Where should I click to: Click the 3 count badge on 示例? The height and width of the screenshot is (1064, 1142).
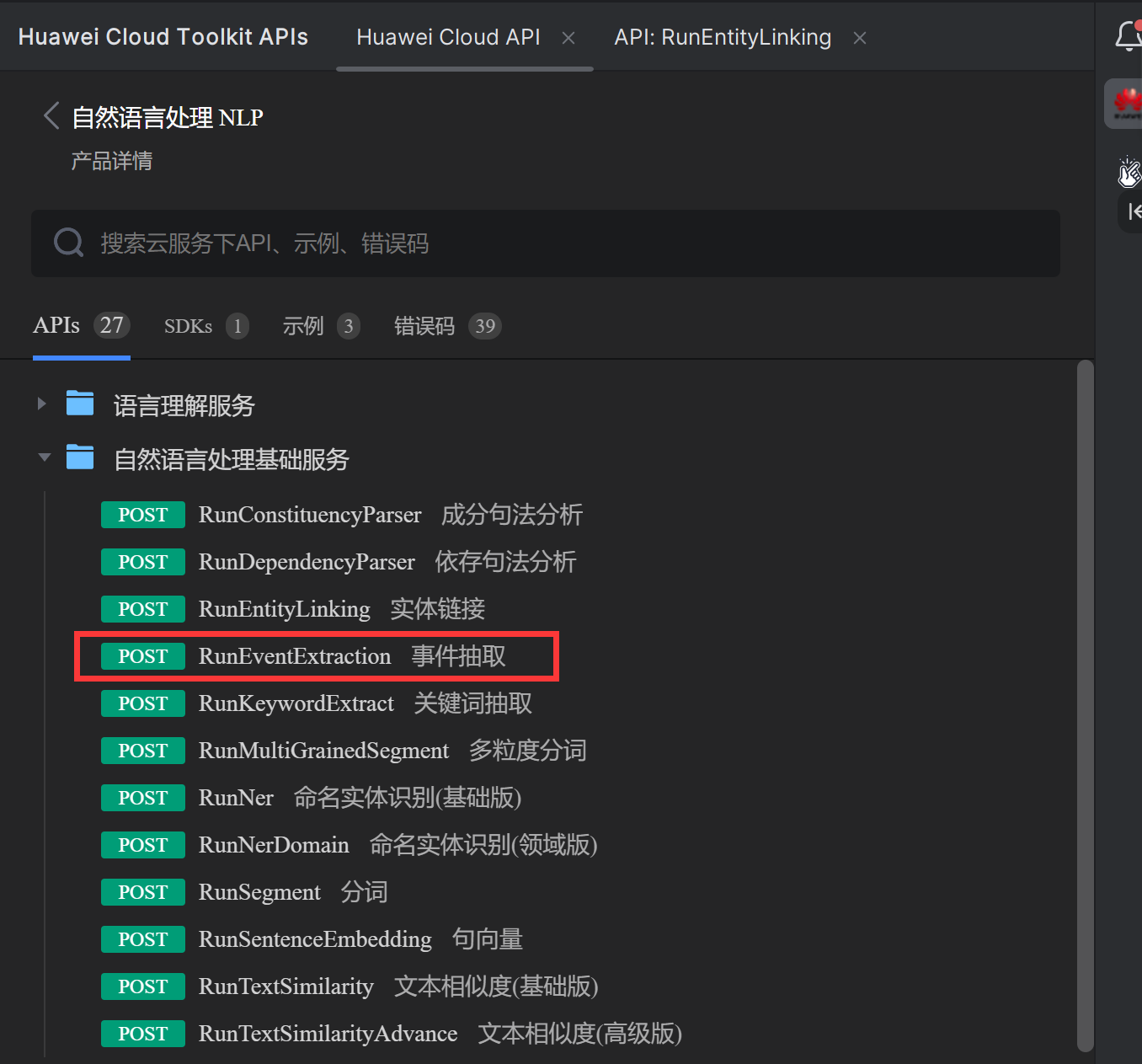(349, 326)
